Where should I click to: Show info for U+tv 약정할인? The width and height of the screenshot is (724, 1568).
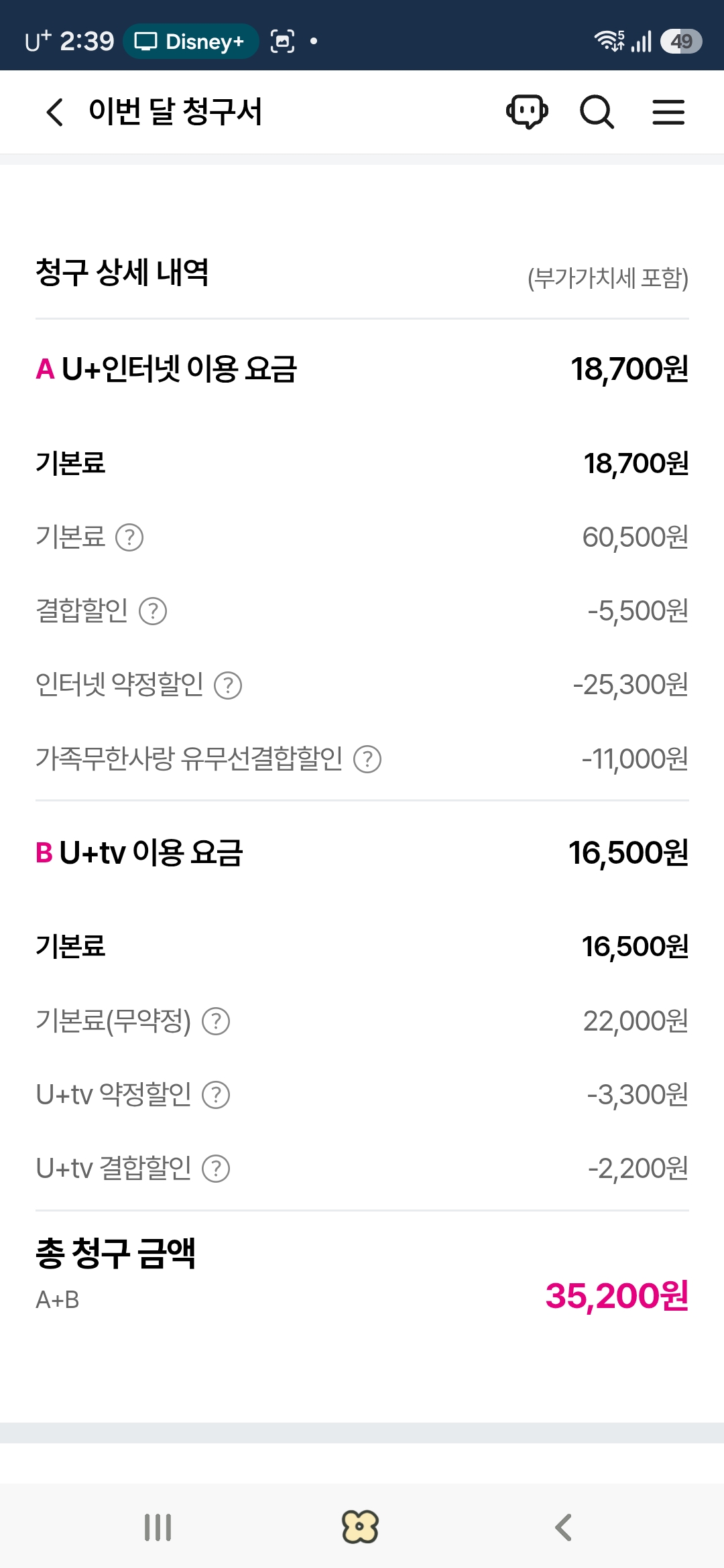(x=216, y=1095)
